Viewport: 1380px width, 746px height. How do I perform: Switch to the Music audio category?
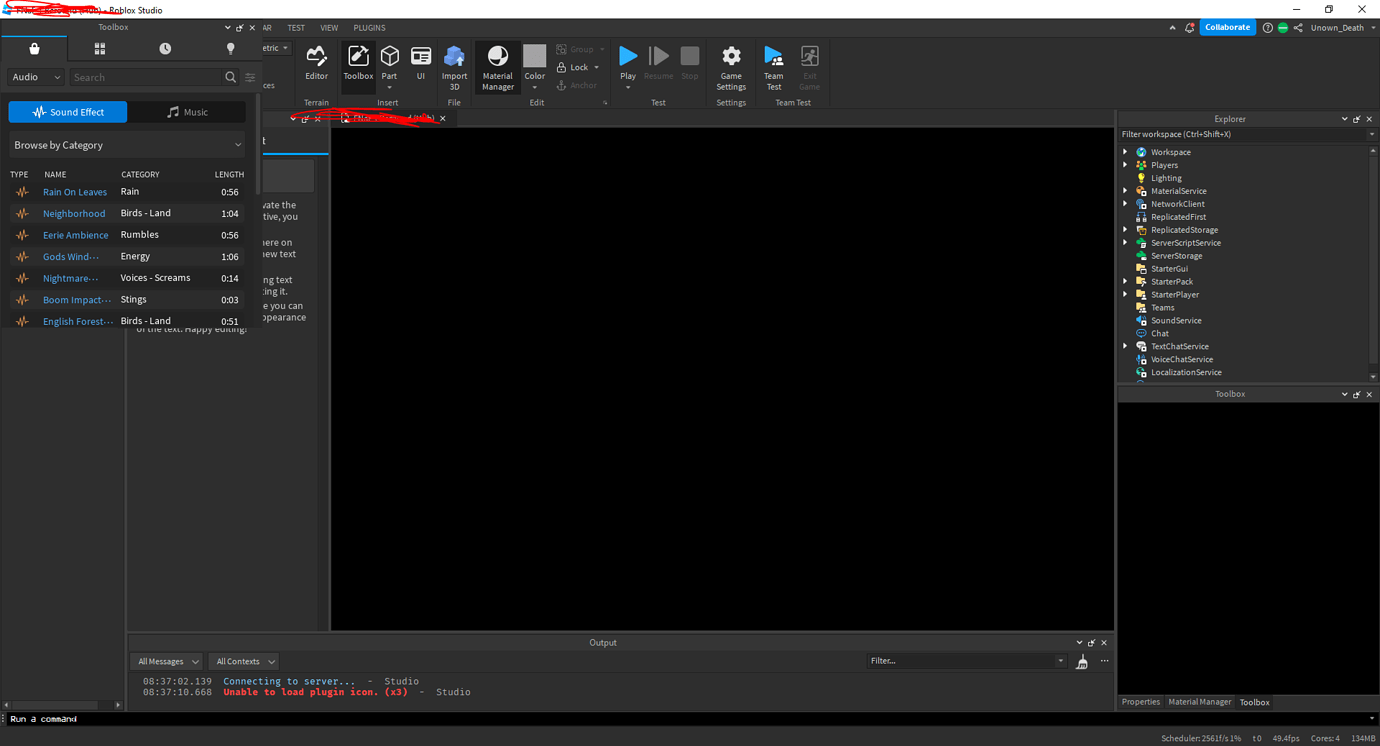click(186, 111)
